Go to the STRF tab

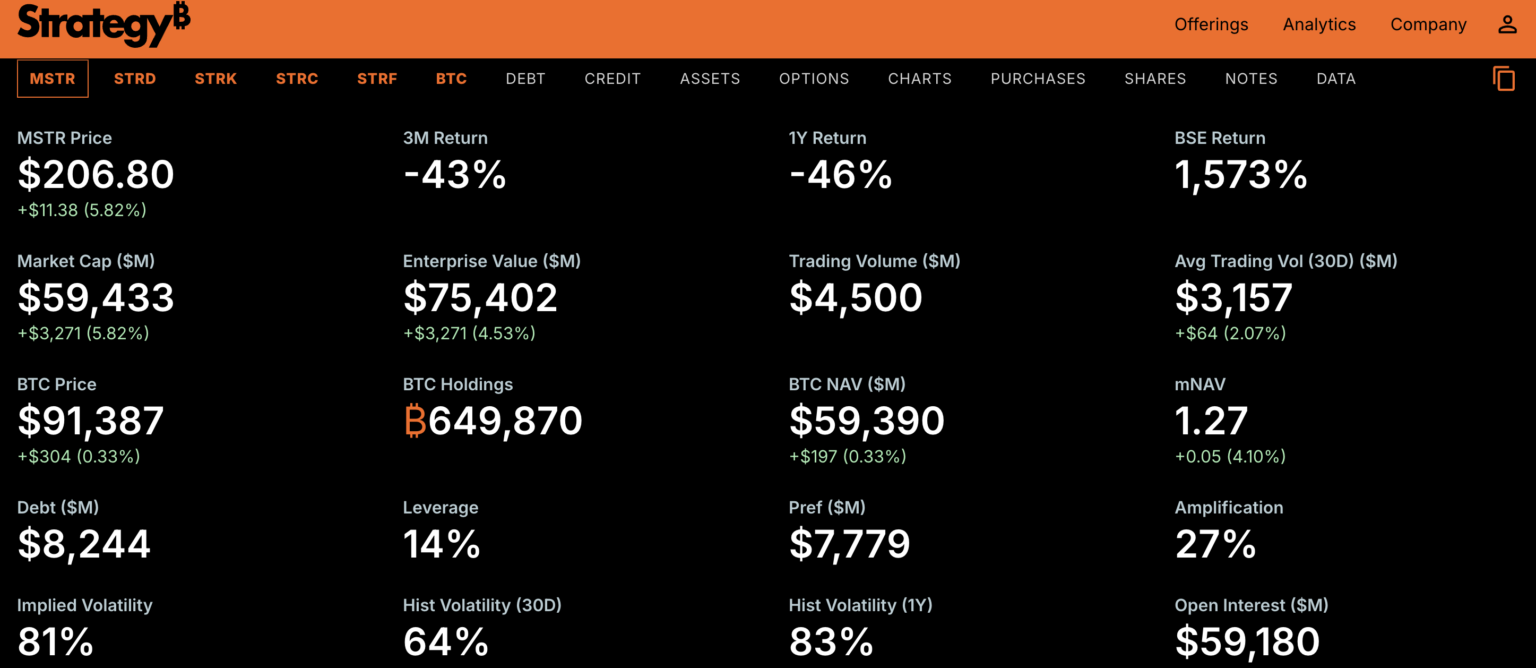click(x=377, y=79)
